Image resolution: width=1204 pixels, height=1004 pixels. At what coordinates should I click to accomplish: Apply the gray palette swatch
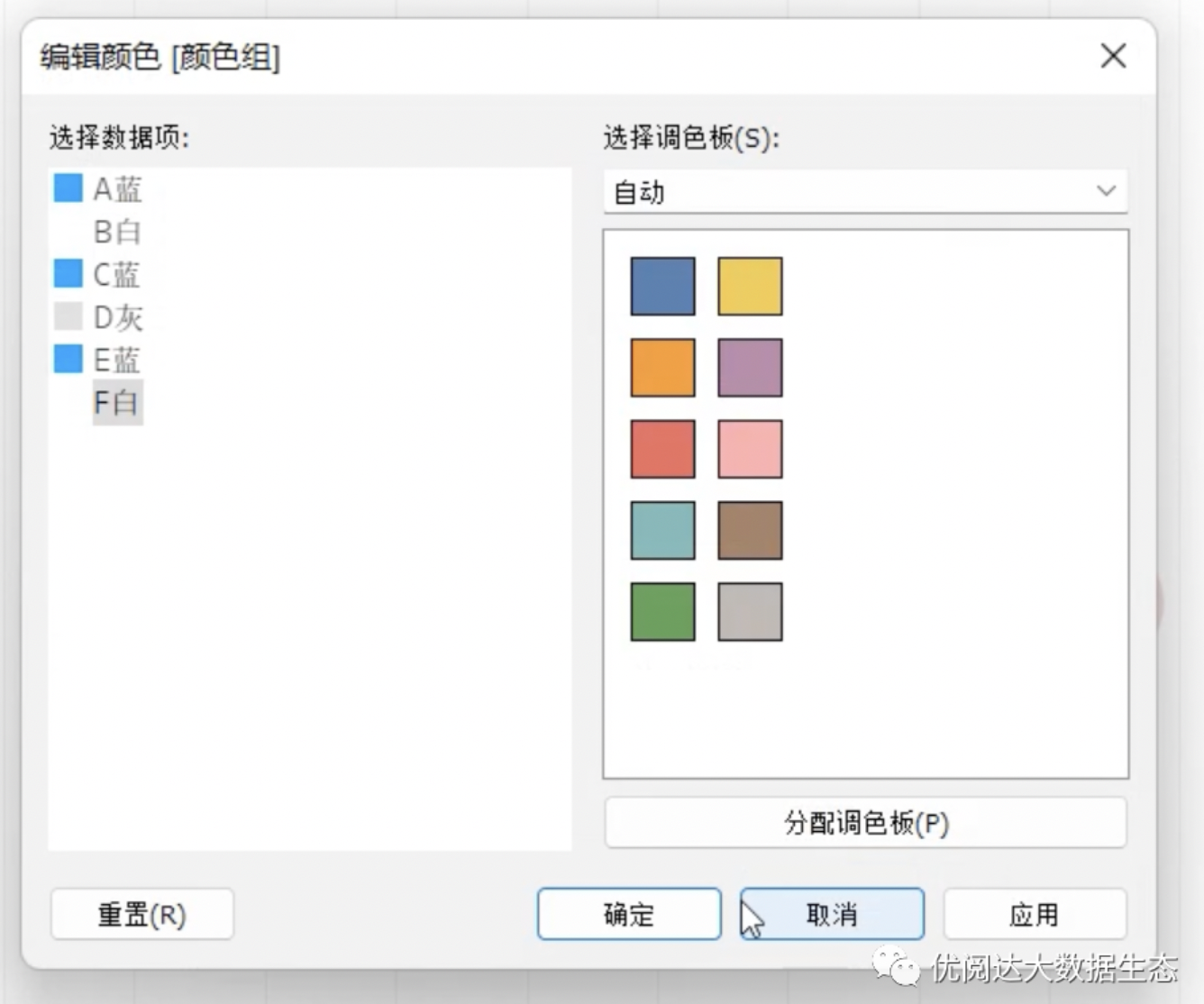(750, 612)
